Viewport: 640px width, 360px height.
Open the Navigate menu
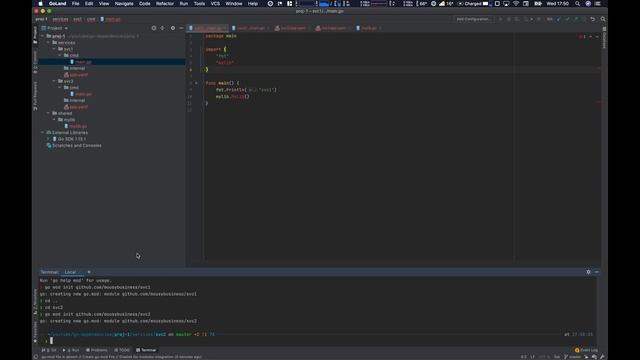(x=124, y=4)
